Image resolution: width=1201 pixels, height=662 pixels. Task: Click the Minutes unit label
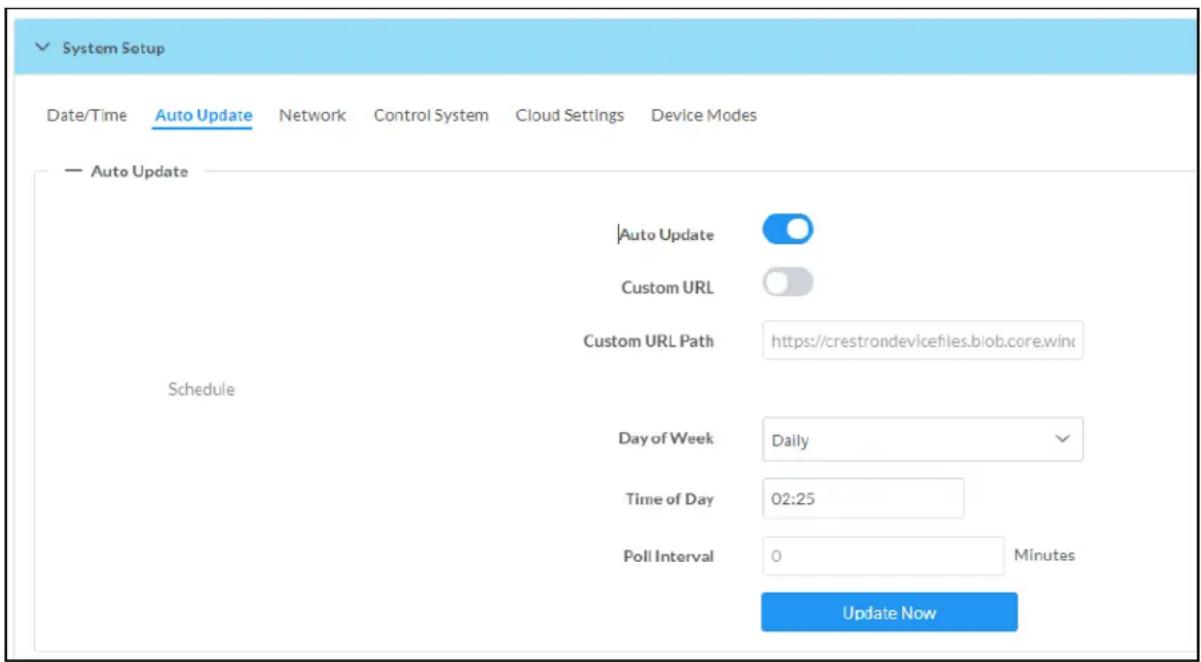1044,555
